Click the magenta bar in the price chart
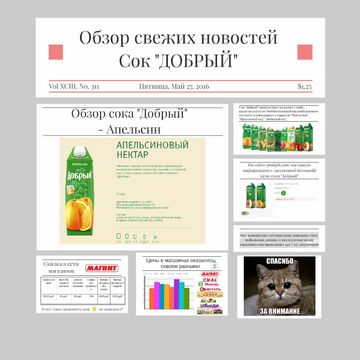The height and width of the screenshot is (360, 360). coord(157,295)
